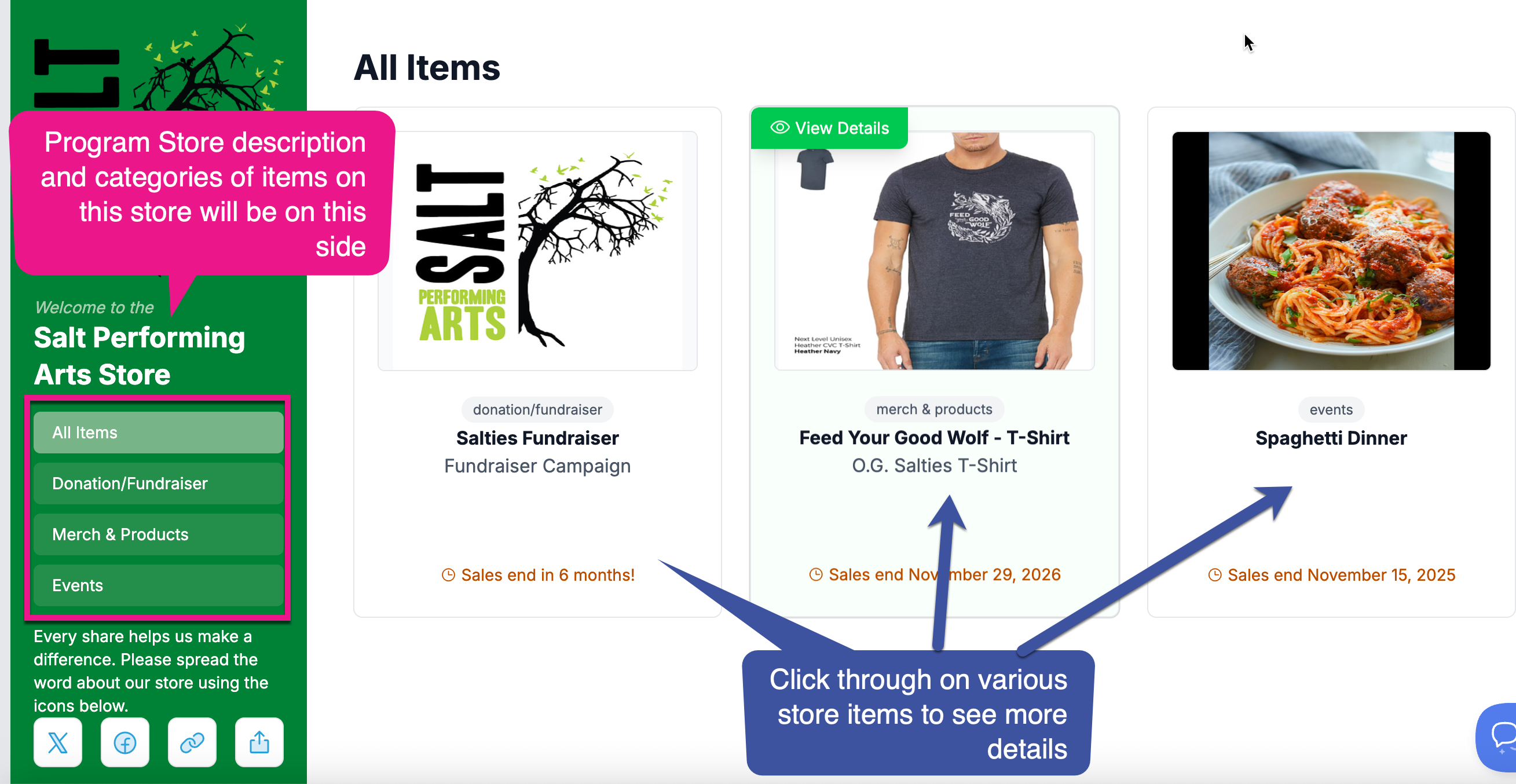Screen dimensions: 1516x784
Task: Open the Salties Fundraiser title link
Action: (x=537, y=438)
